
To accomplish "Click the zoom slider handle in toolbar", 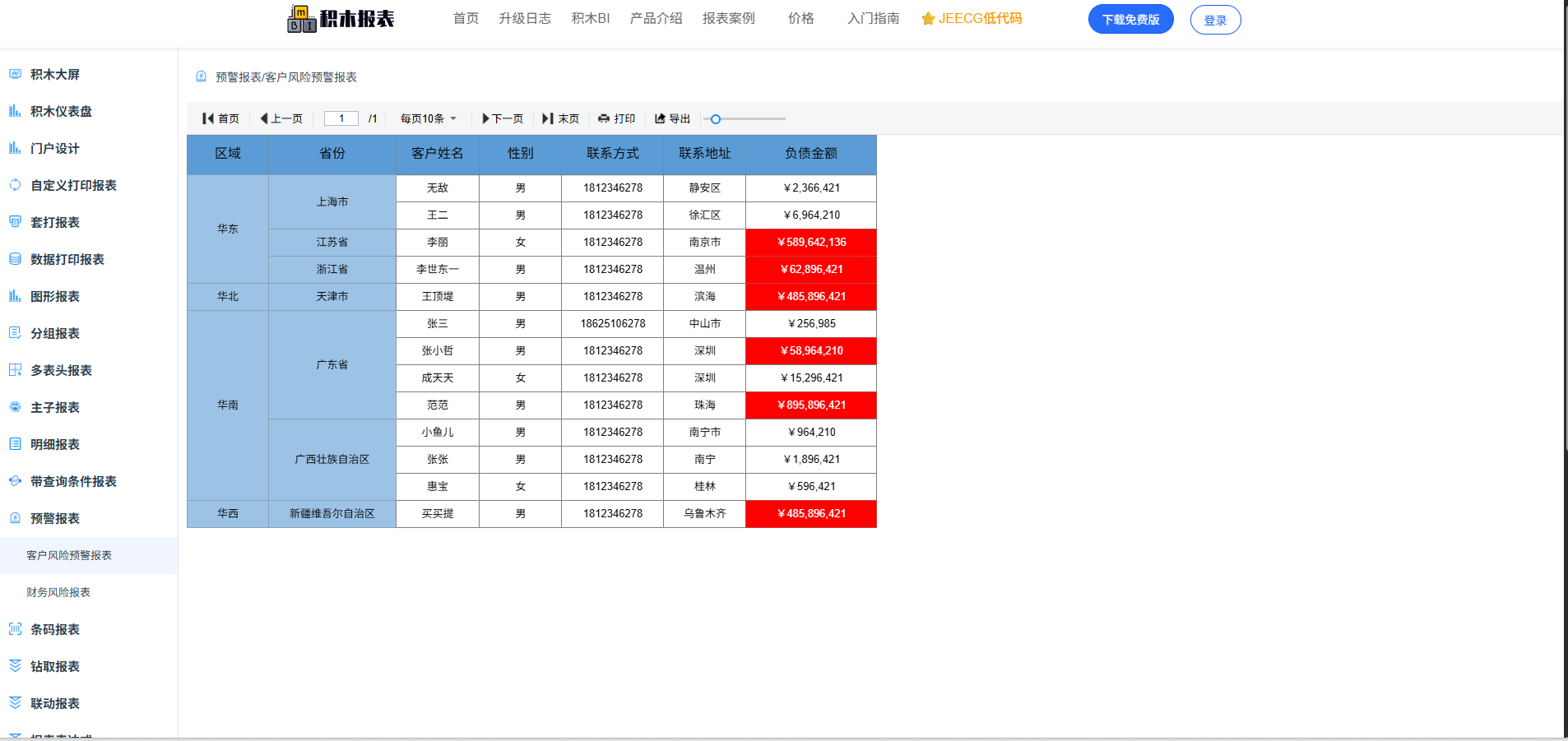I will (x=716, y=119).
